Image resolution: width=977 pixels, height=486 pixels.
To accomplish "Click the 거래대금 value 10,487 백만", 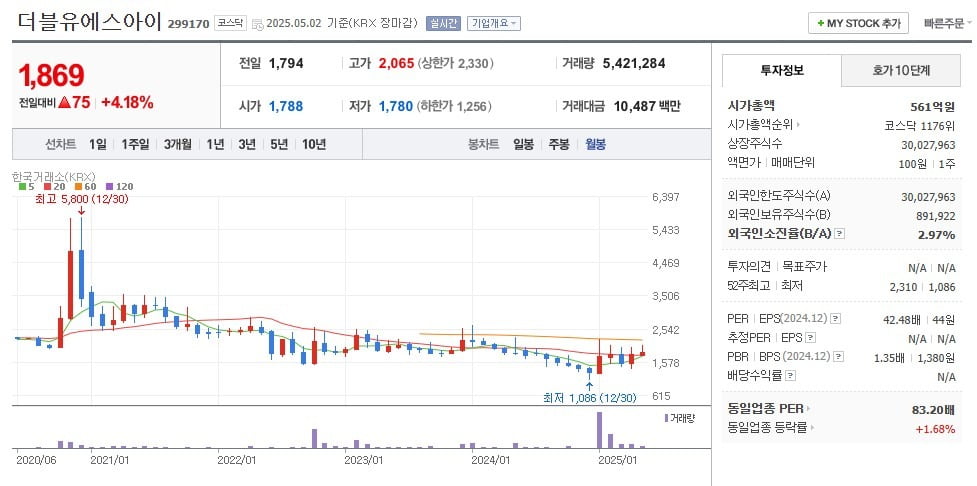I will point(647,106).
